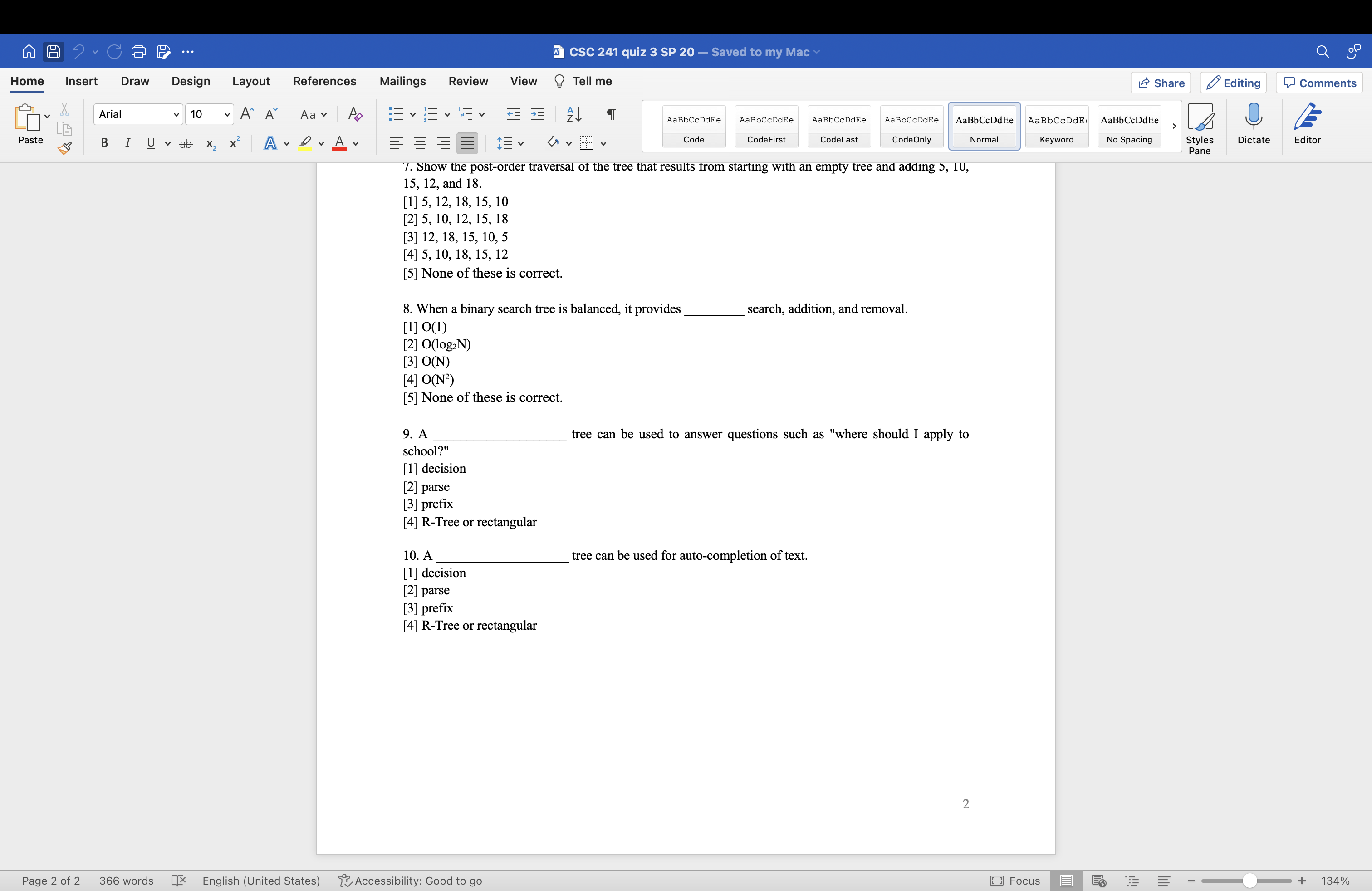1372x891 pixels.
Task: Open the font color dropdown arrow
Action: tap(355, 144)
